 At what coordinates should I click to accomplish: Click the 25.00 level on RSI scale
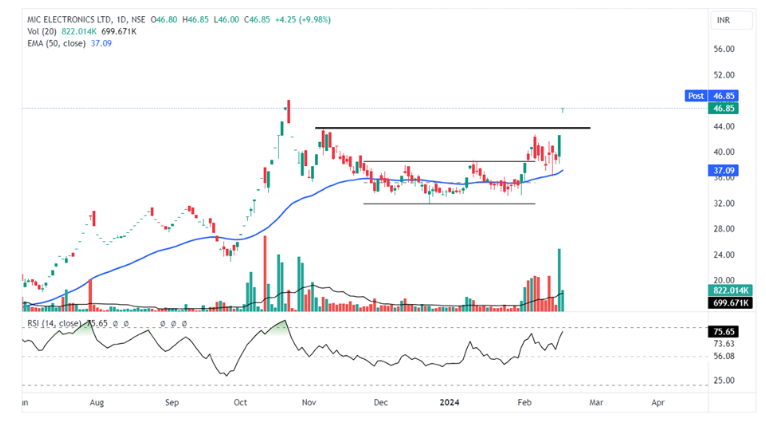point(724,380)
